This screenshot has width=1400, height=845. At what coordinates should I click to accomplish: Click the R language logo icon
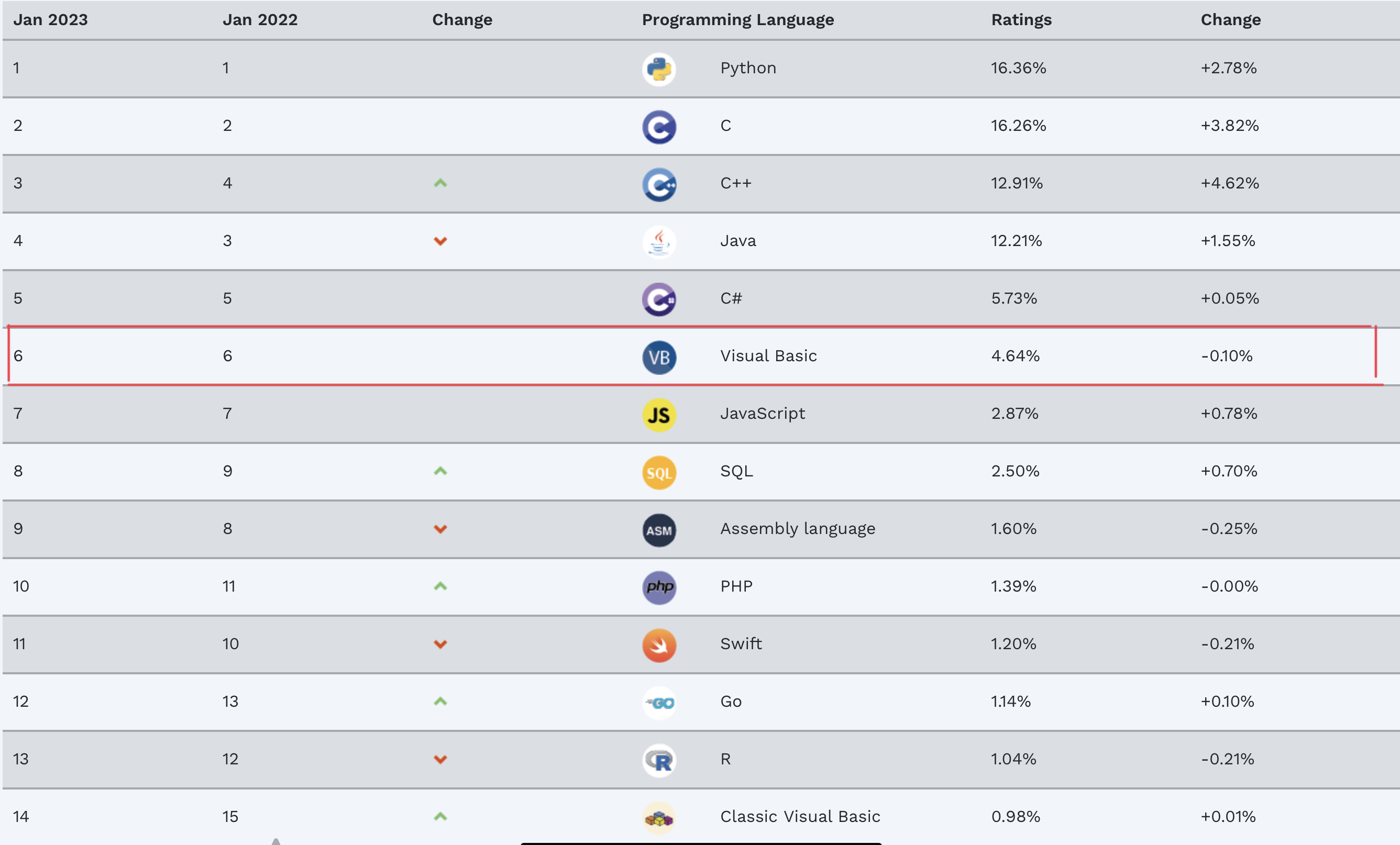click(x=659, y=760)
